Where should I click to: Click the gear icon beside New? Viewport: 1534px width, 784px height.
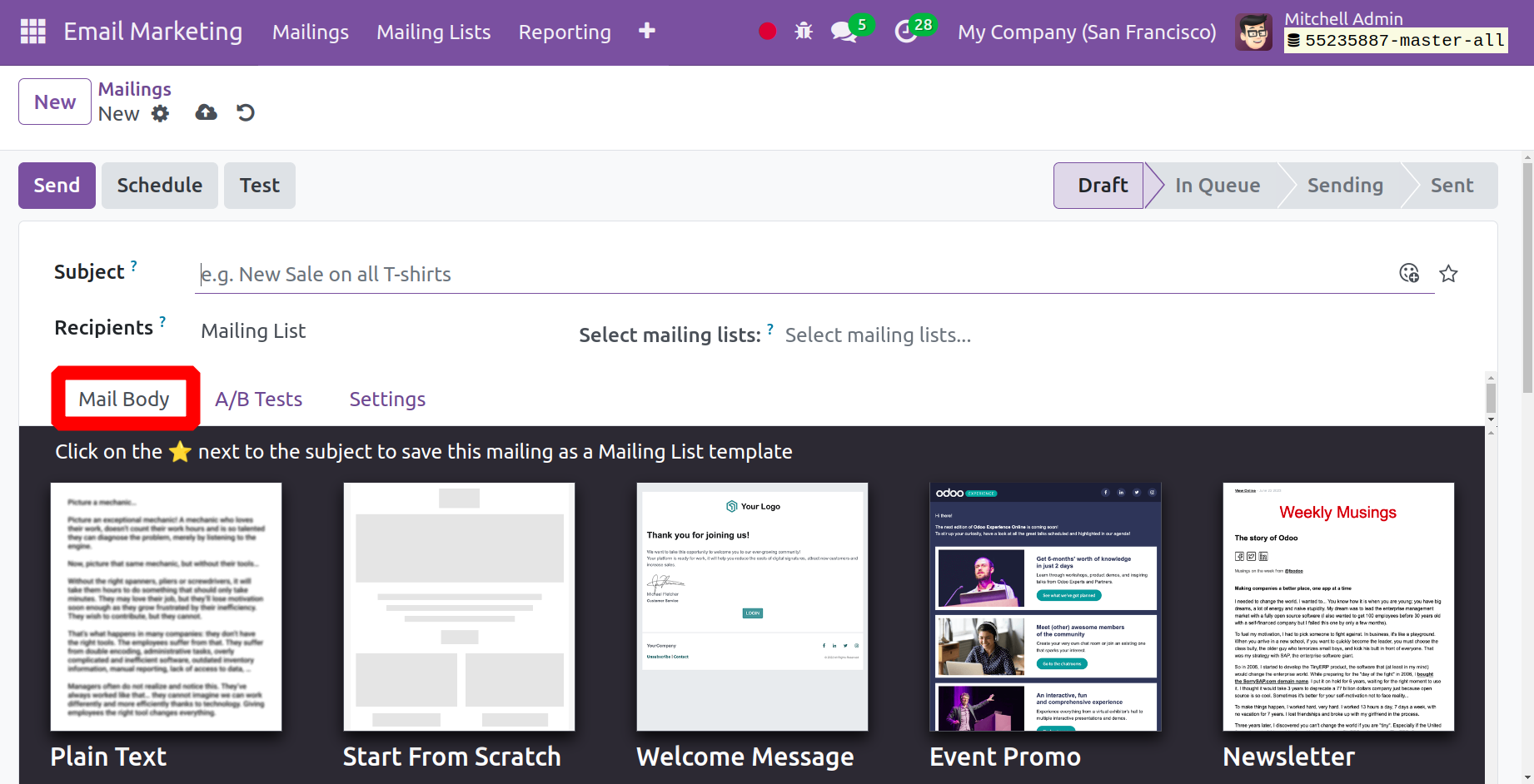click(x=161, y=114)
